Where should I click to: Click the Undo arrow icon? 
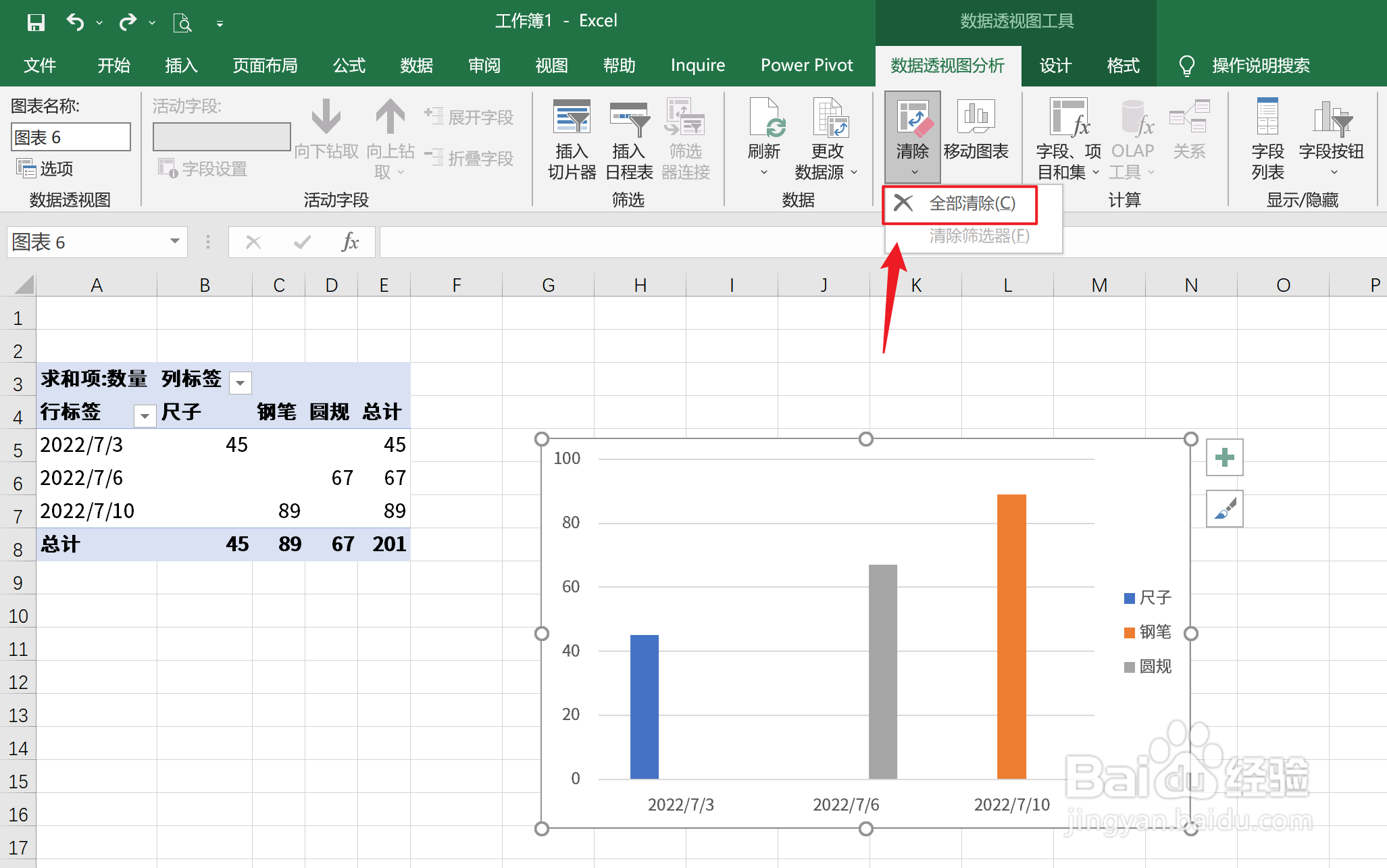tap(74, 22)
